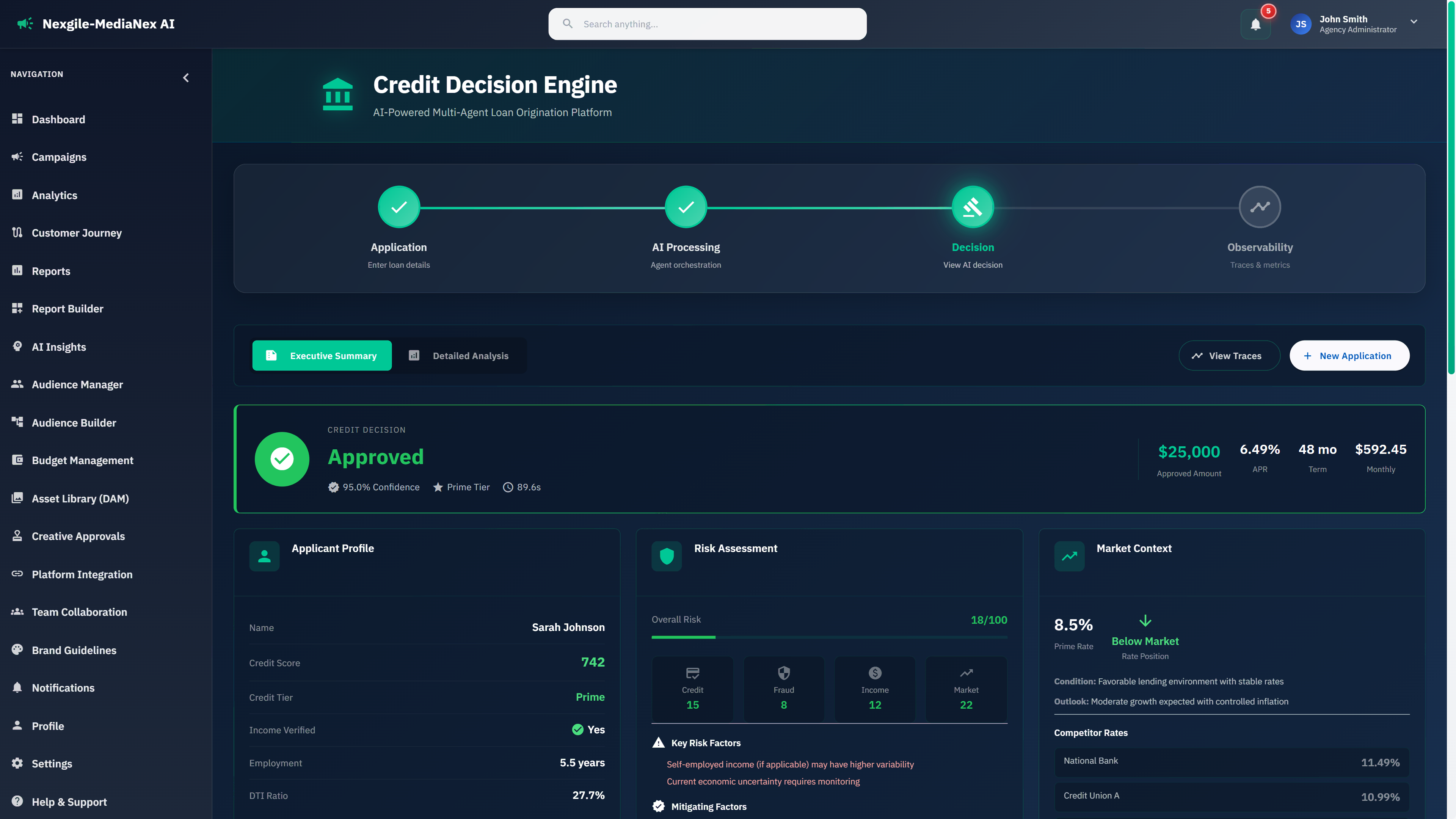The image size is (1456, 819).
Task: Open the Dashboard from the sidebar
Action: click(x=59, y=119)
